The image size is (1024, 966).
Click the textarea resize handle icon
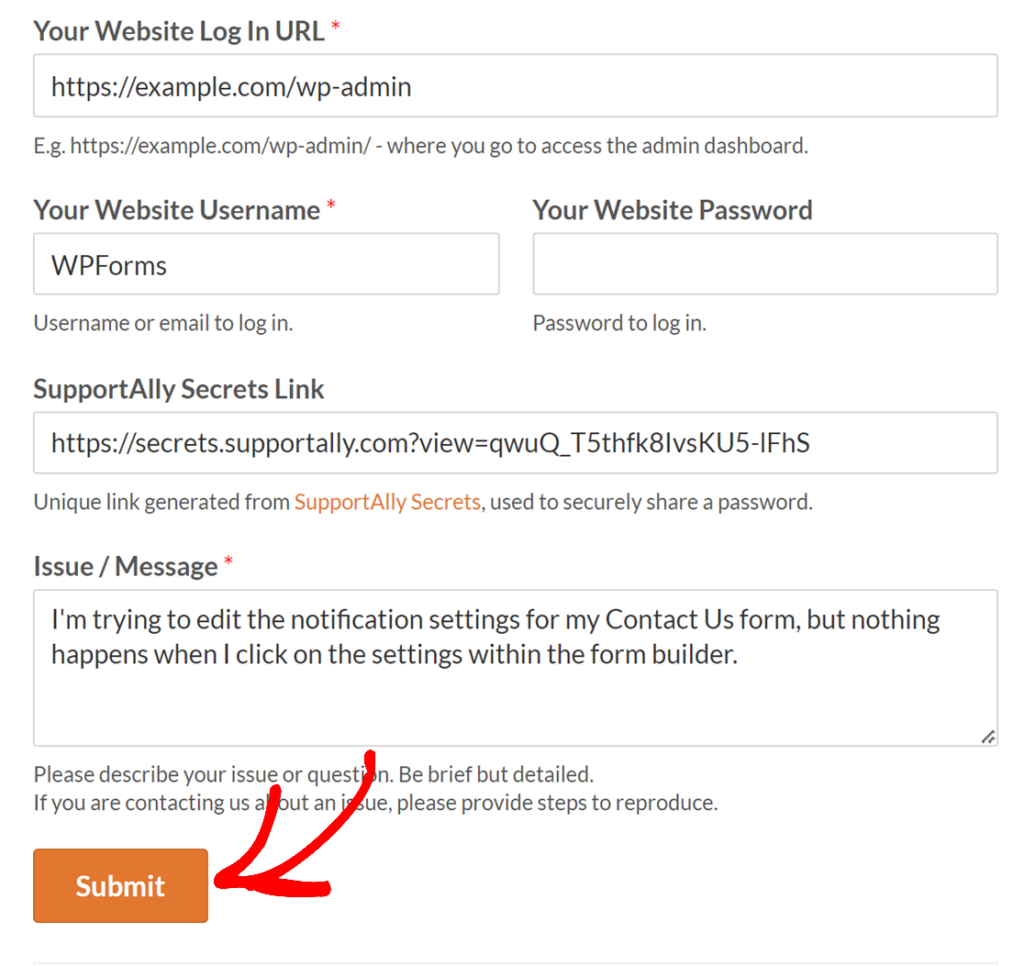[x=988, y=737]
